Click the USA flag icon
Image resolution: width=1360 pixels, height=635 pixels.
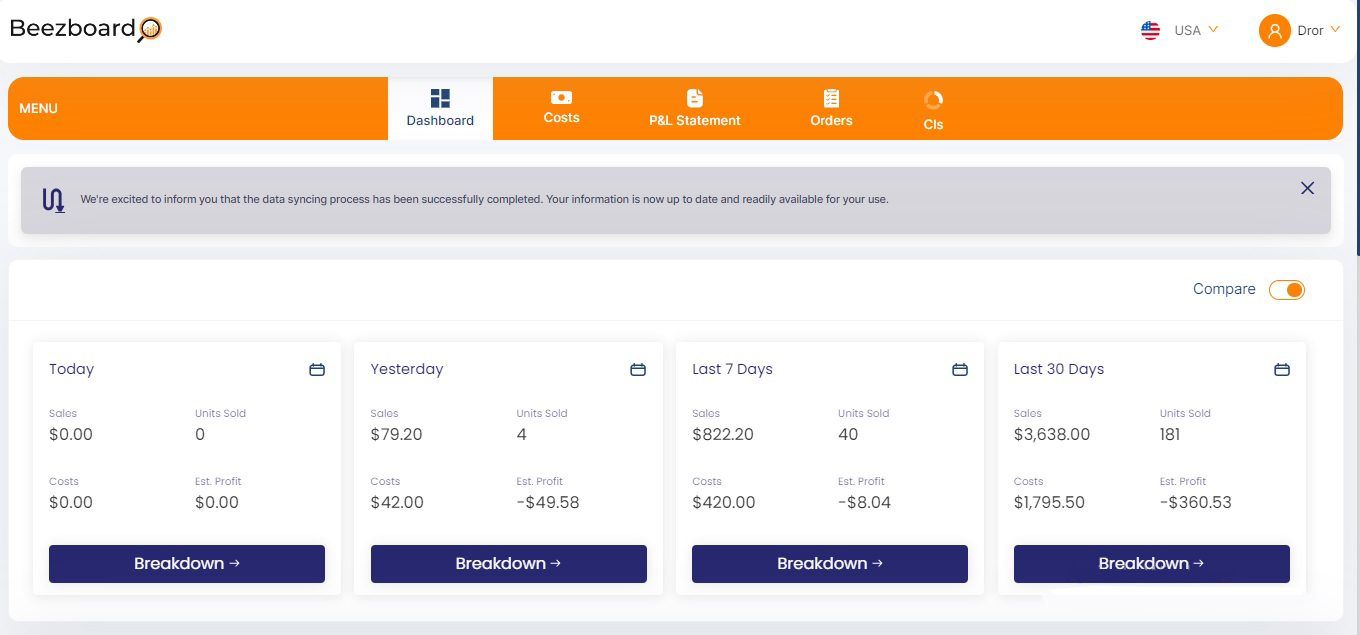click(1151, 30)
